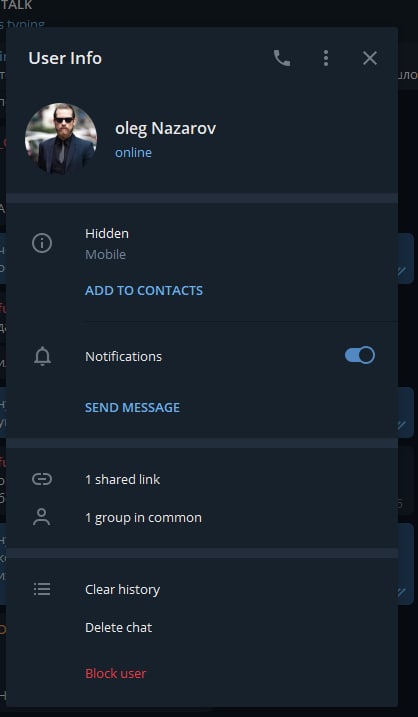This screenshot has width=418, height=717.
Task: Open the three-dot more options menu
Action: [326, 58]
